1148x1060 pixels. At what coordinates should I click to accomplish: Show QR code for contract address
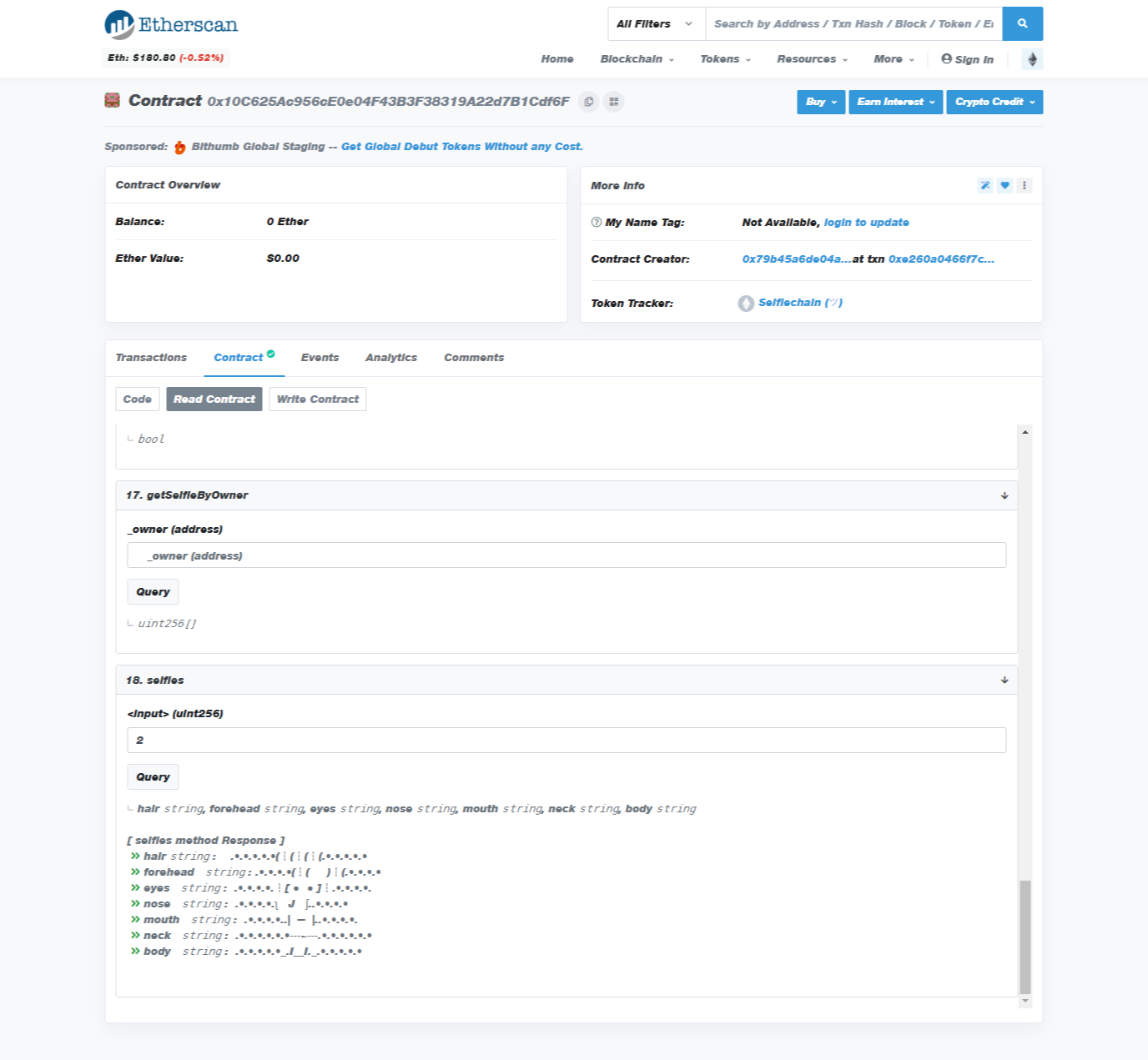[614, 102]
